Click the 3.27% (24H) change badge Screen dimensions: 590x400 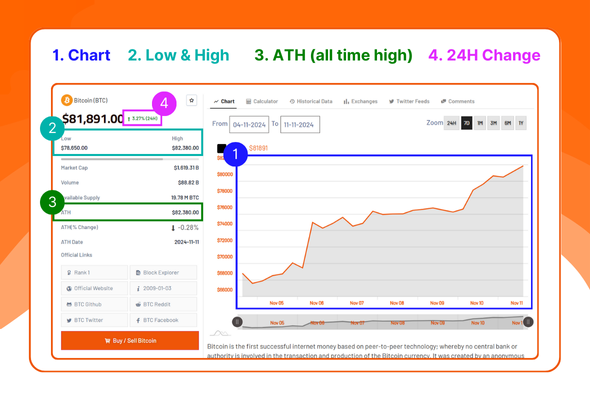point(143,118)
